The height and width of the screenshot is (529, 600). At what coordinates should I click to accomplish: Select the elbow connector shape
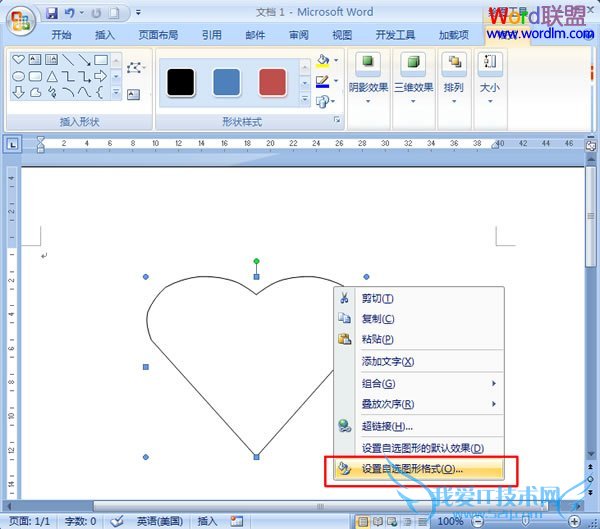[68, 76]
